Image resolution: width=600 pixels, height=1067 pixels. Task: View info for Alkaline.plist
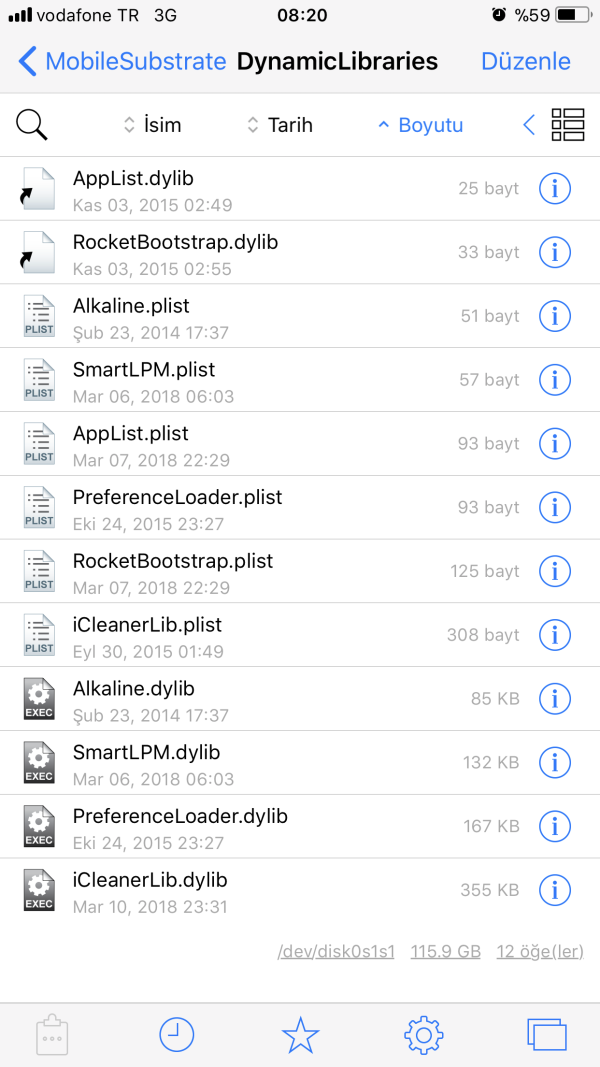(554, 316)
